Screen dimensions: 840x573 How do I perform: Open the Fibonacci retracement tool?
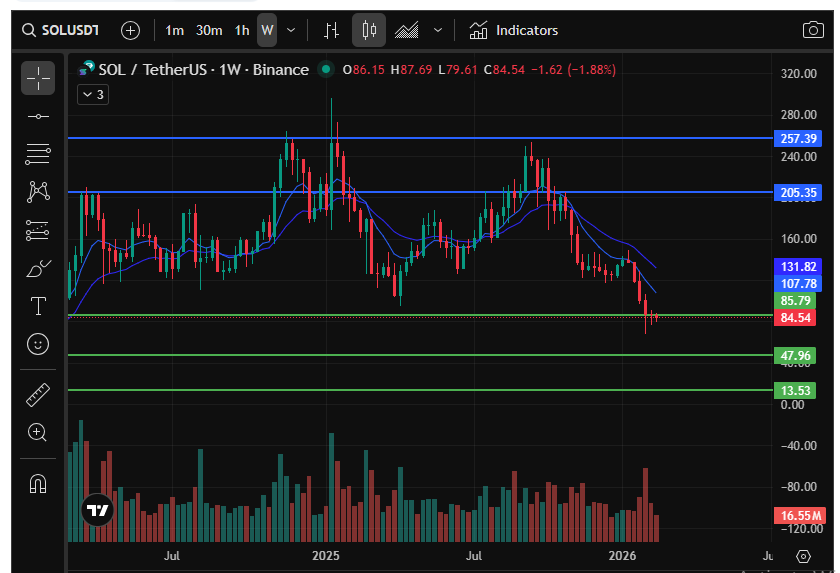(38, 154)
